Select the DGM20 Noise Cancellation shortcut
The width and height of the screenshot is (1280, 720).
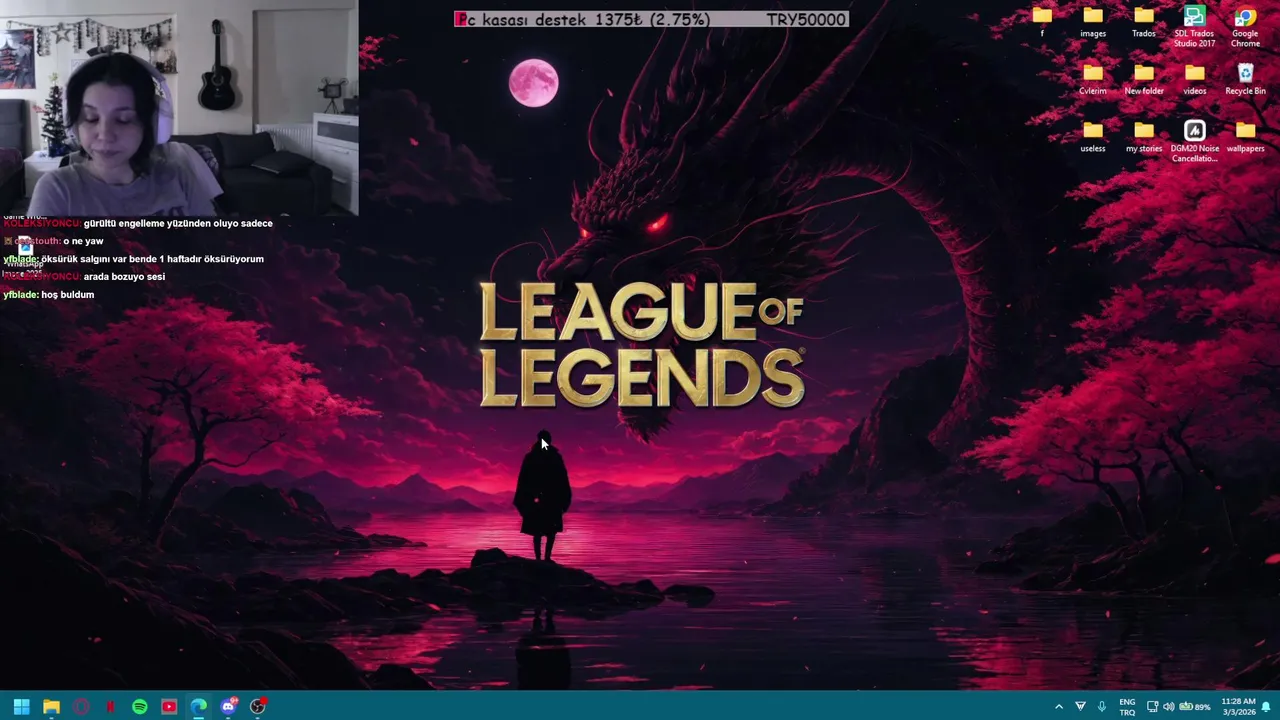[1194, 141]
